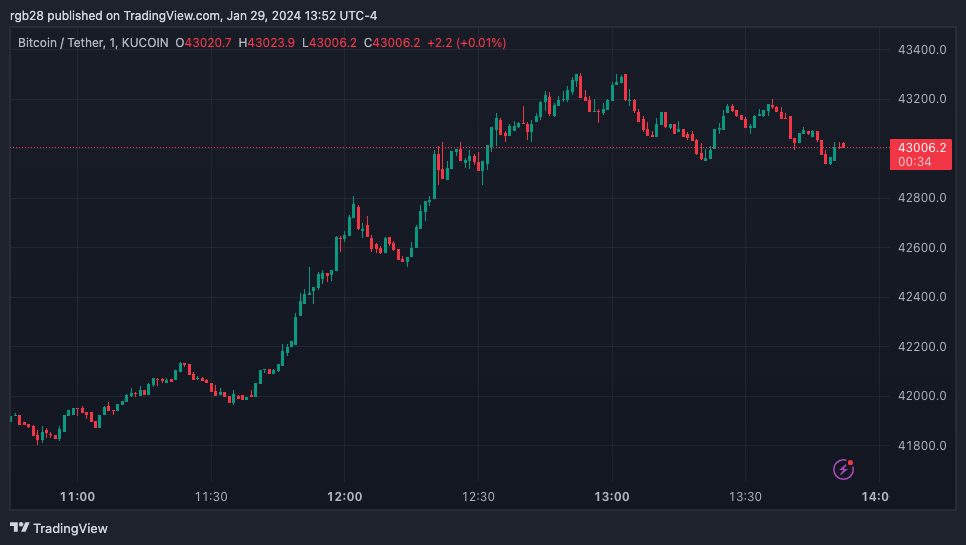Click the 42000.0 price axis label
Screen dimensions: 966x545
(x=922, y=396)
